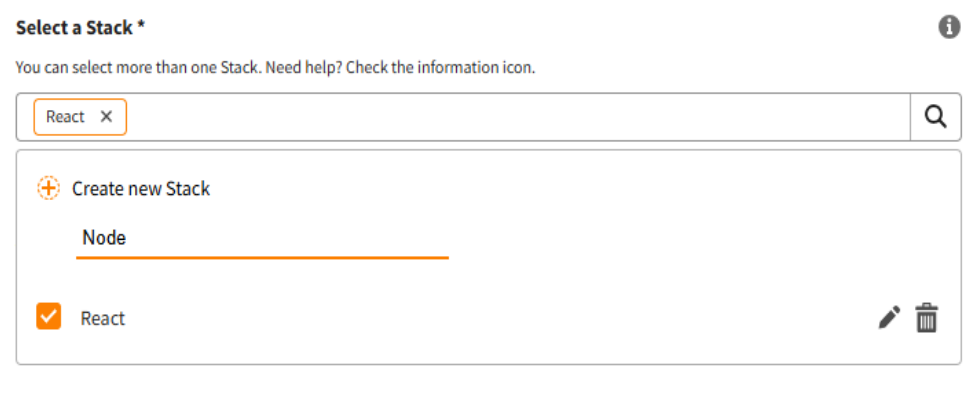Viewport: 979px width, 397px height.
Task: Click the empty area right of "Create new Stack"
Action: coord(581,189)
